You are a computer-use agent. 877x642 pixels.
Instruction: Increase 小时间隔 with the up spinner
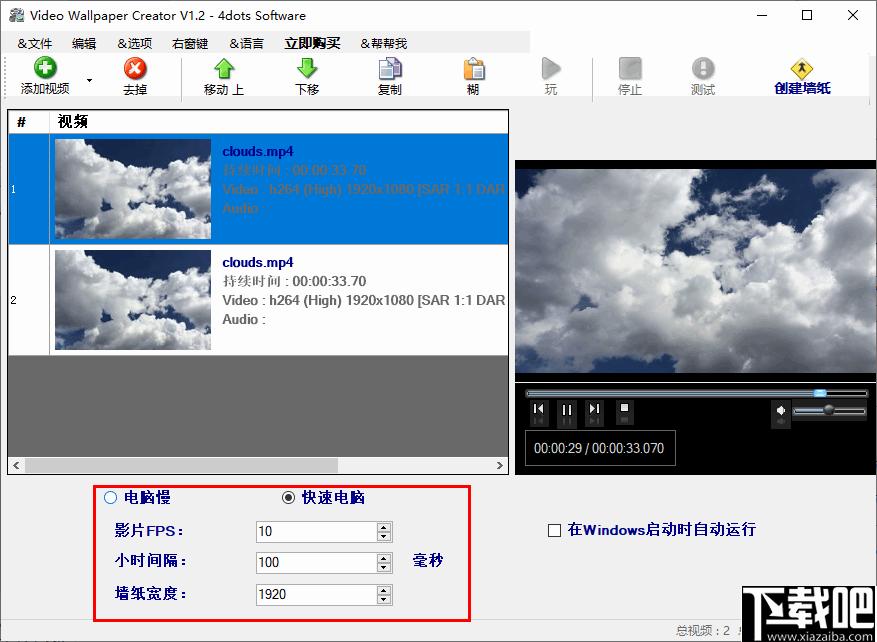(x=384, y=558)
